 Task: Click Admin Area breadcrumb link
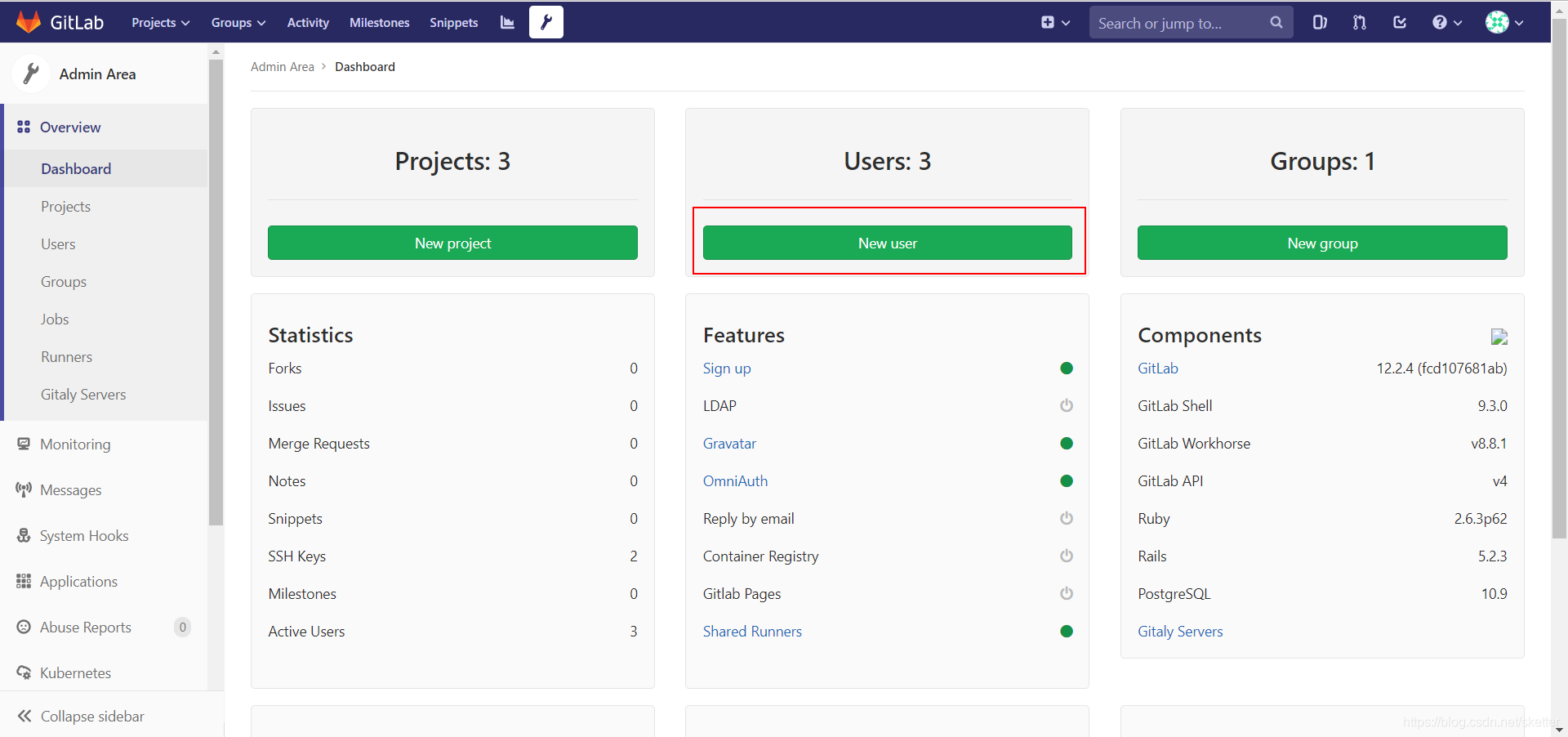(283, 66)
